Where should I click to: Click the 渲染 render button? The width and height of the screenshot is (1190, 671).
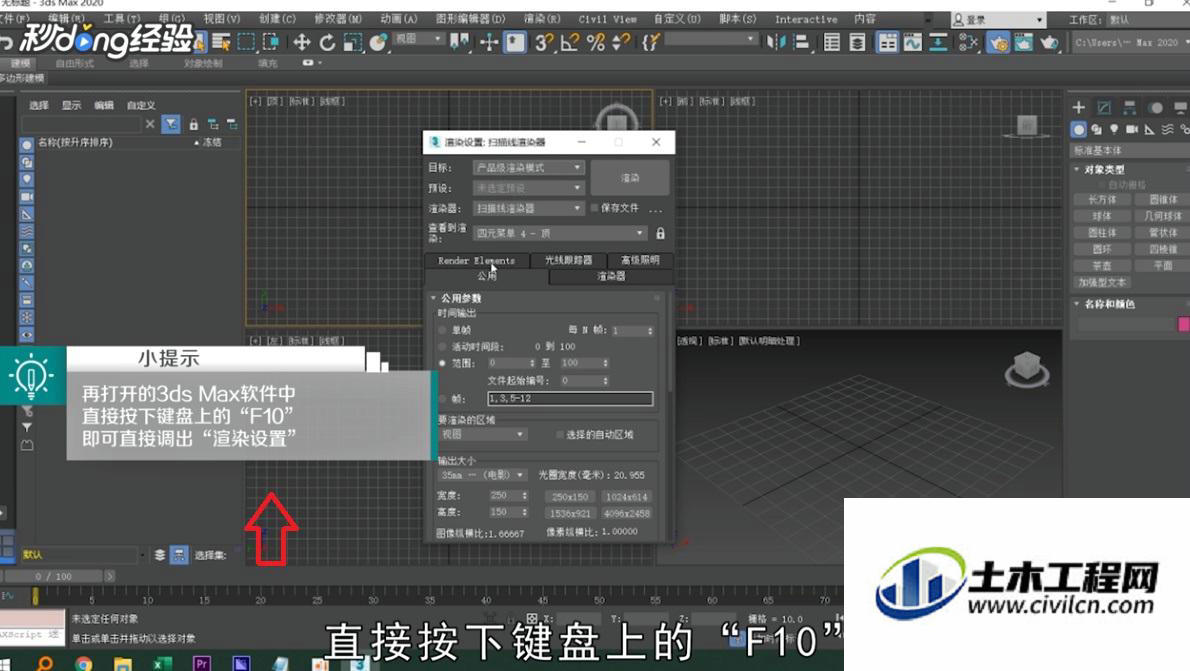[x=630, y=178]
